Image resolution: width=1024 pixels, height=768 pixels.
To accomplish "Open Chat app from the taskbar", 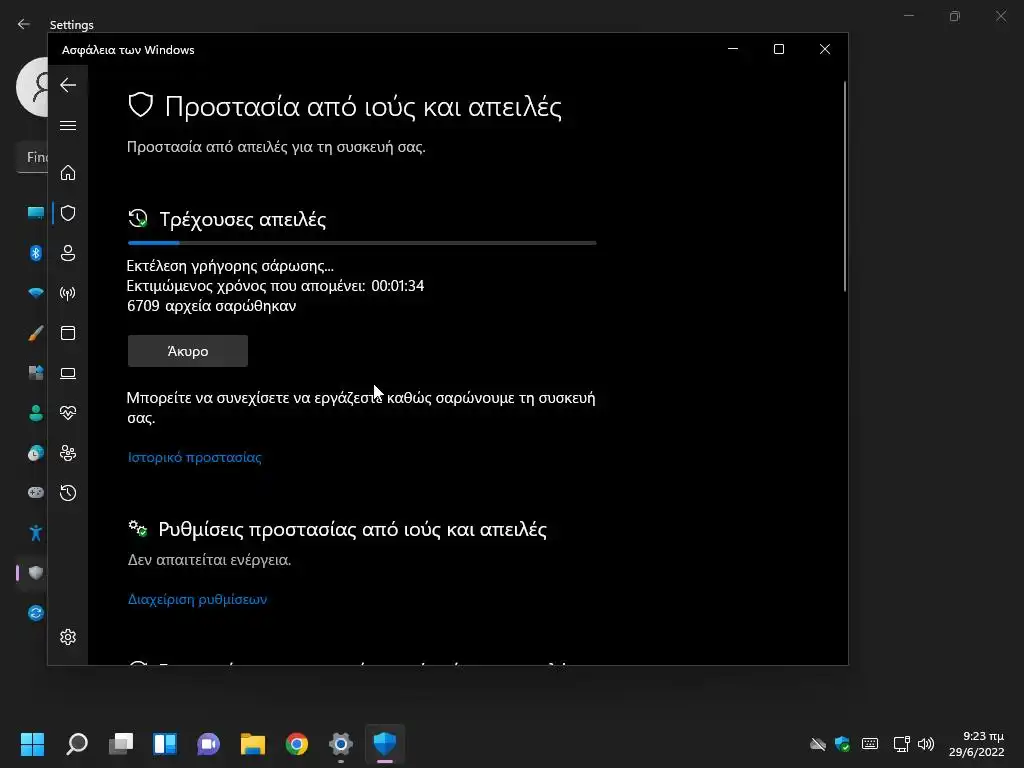I will (209, 744).
